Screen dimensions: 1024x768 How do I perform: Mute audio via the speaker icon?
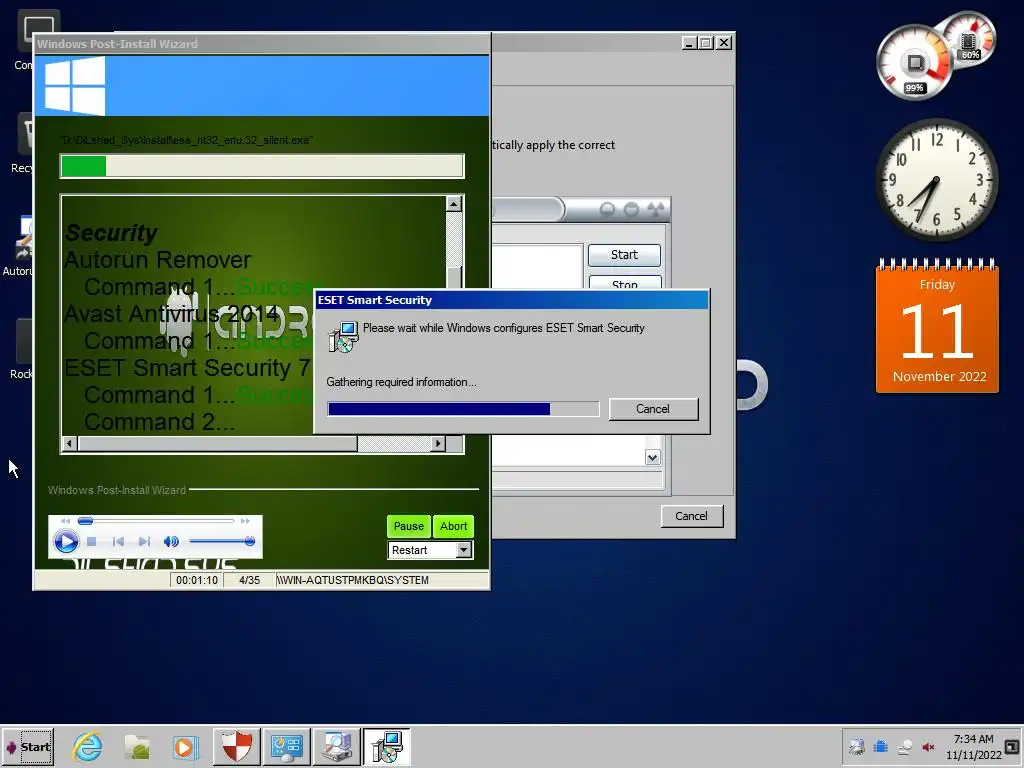(171, 541)
